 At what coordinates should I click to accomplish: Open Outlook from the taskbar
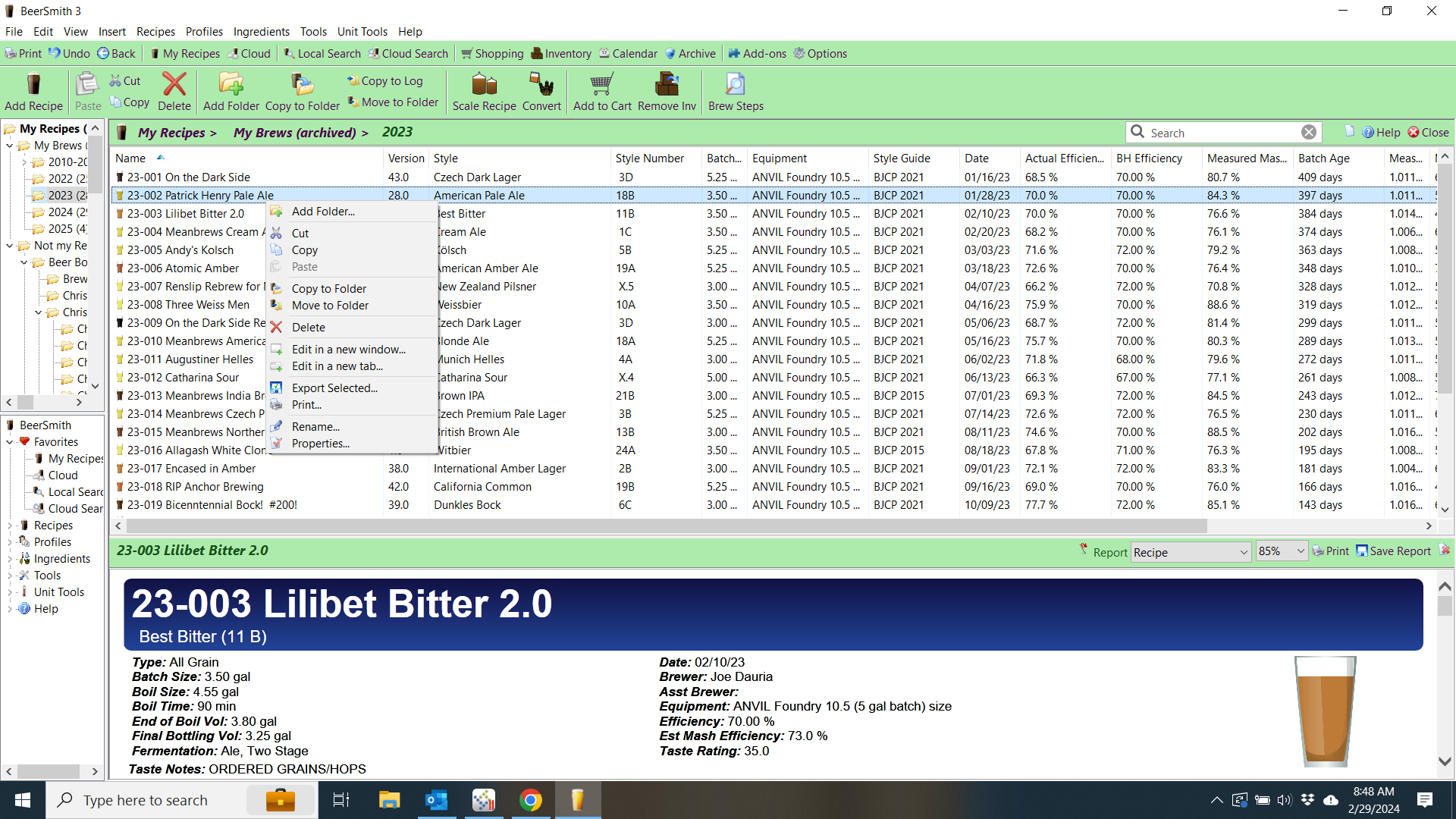tap(436, 800)
